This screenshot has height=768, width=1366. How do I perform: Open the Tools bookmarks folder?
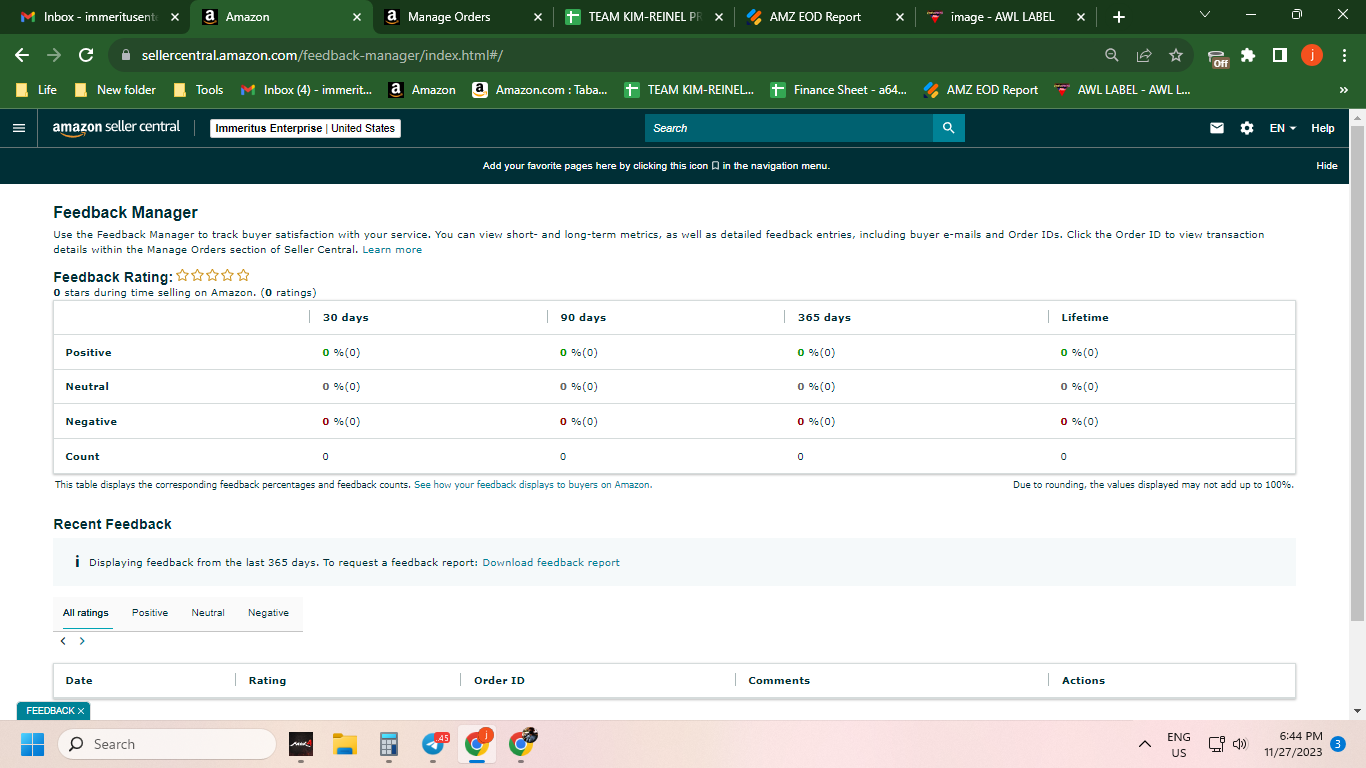[x=198, y=90]
